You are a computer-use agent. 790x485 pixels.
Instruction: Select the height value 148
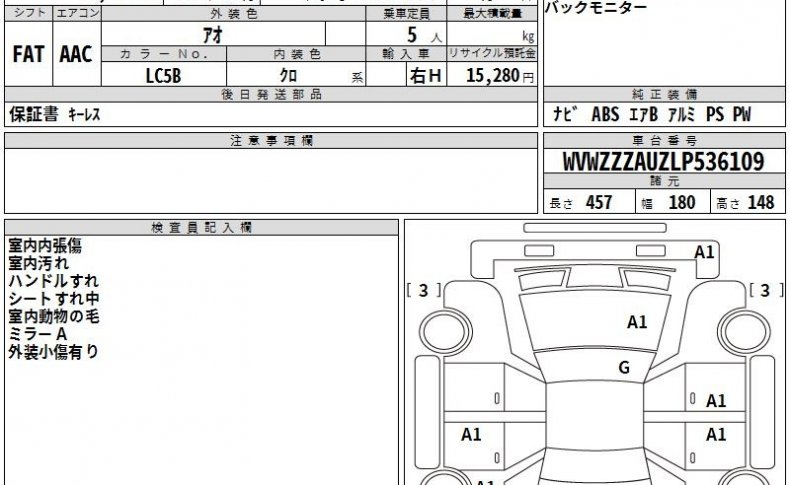tap(761, 202)
